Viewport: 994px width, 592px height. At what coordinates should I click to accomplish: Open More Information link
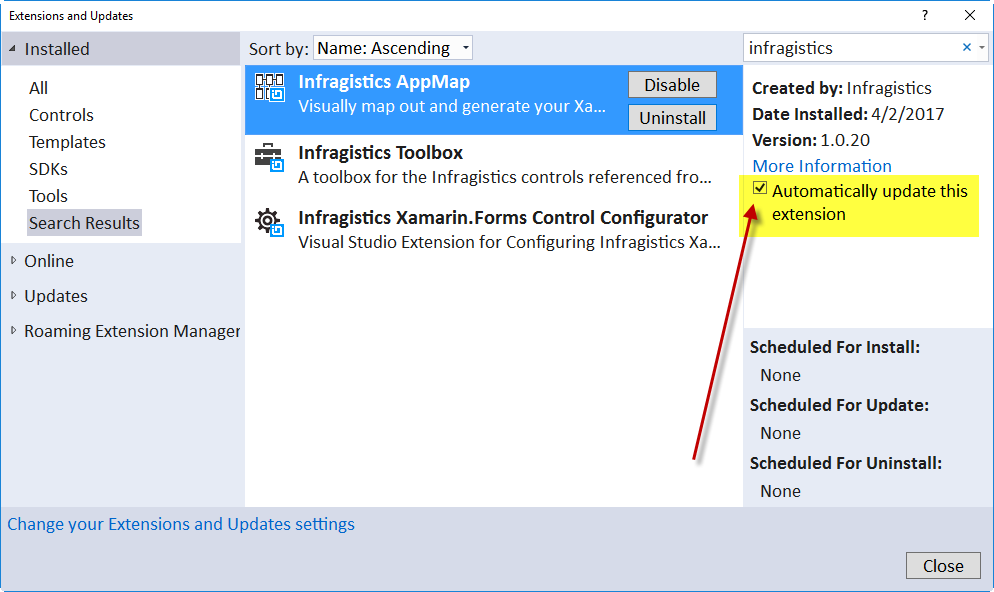821,165
